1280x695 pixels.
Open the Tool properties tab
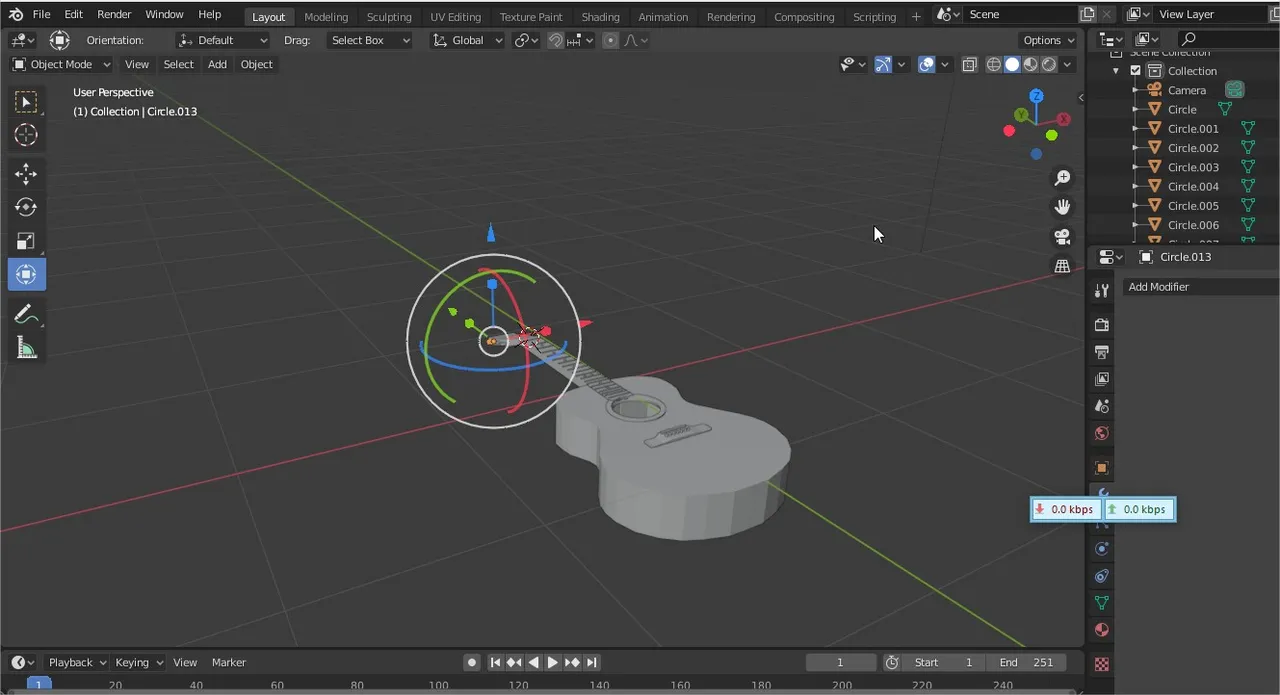point(1102,291)
